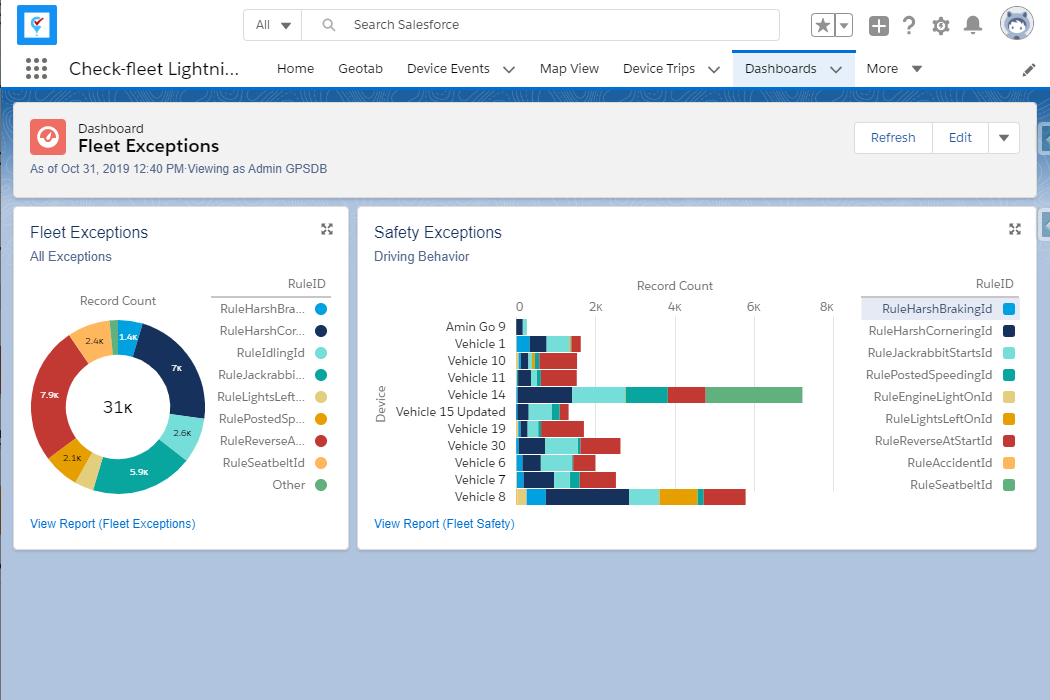Expand the Fleet Exceptions chart widget

326,229
